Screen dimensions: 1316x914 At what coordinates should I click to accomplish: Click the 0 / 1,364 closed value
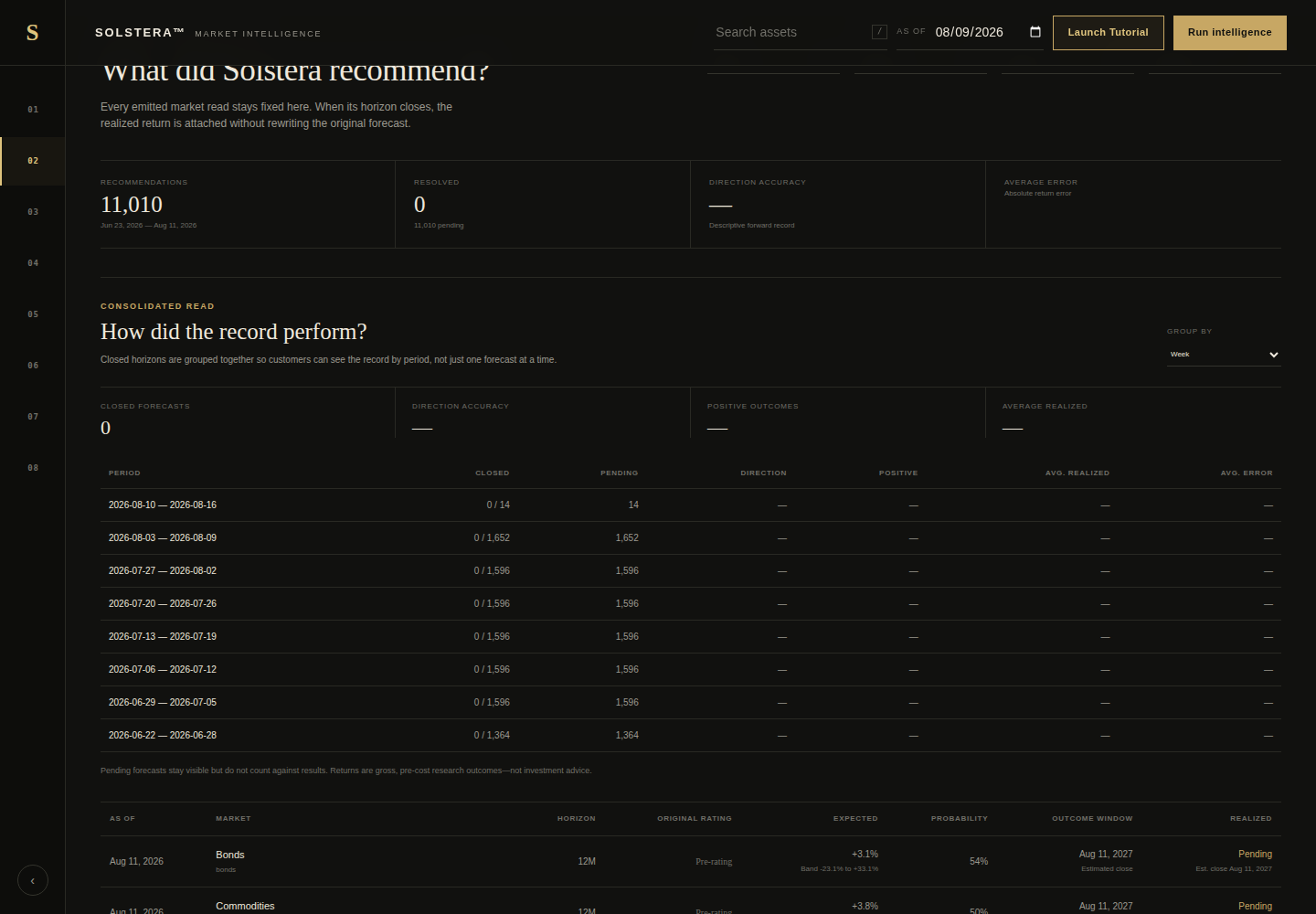(x=492, y=736)
